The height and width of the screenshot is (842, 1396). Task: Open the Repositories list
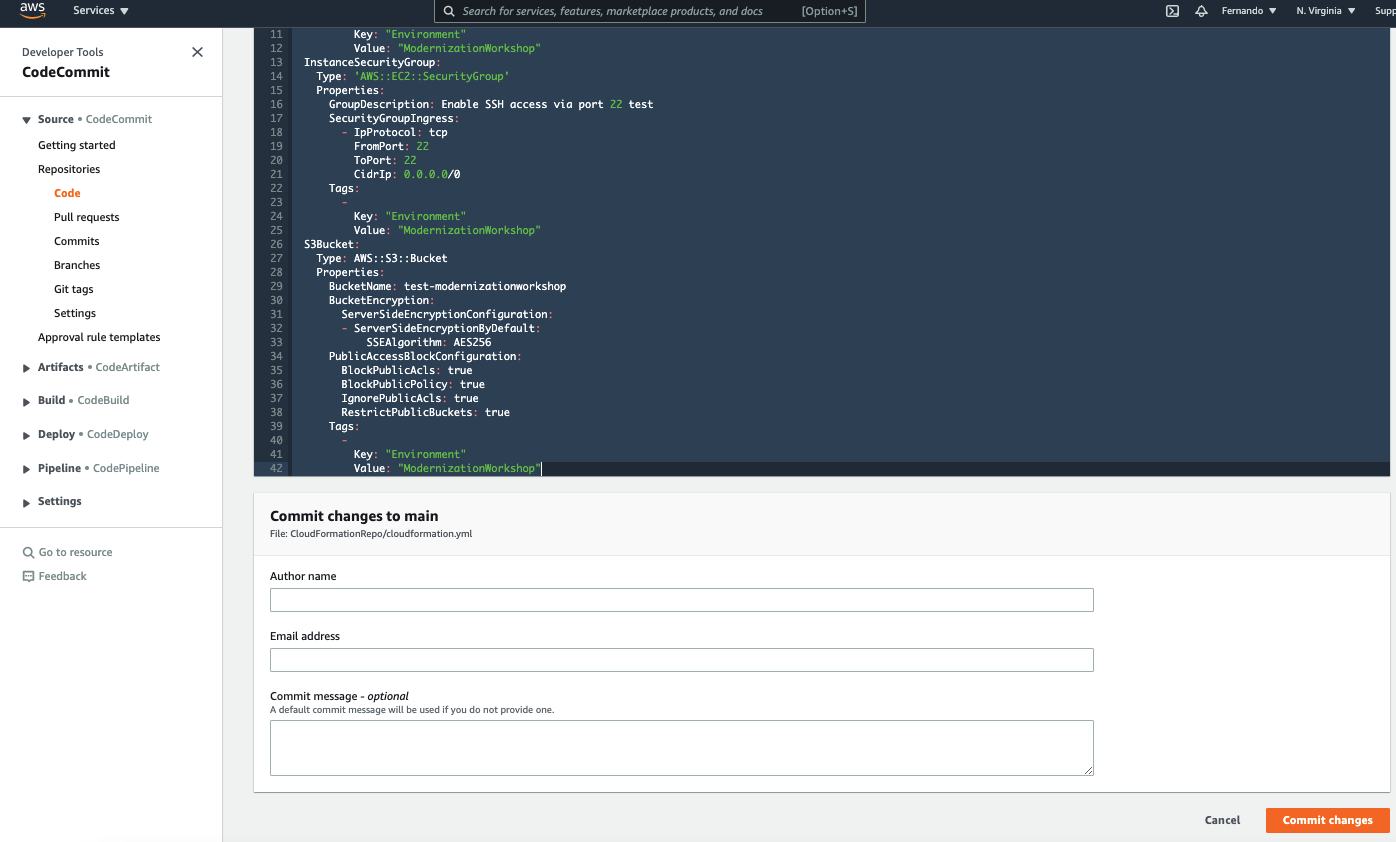pyautogui.click(x=69, y=169)
